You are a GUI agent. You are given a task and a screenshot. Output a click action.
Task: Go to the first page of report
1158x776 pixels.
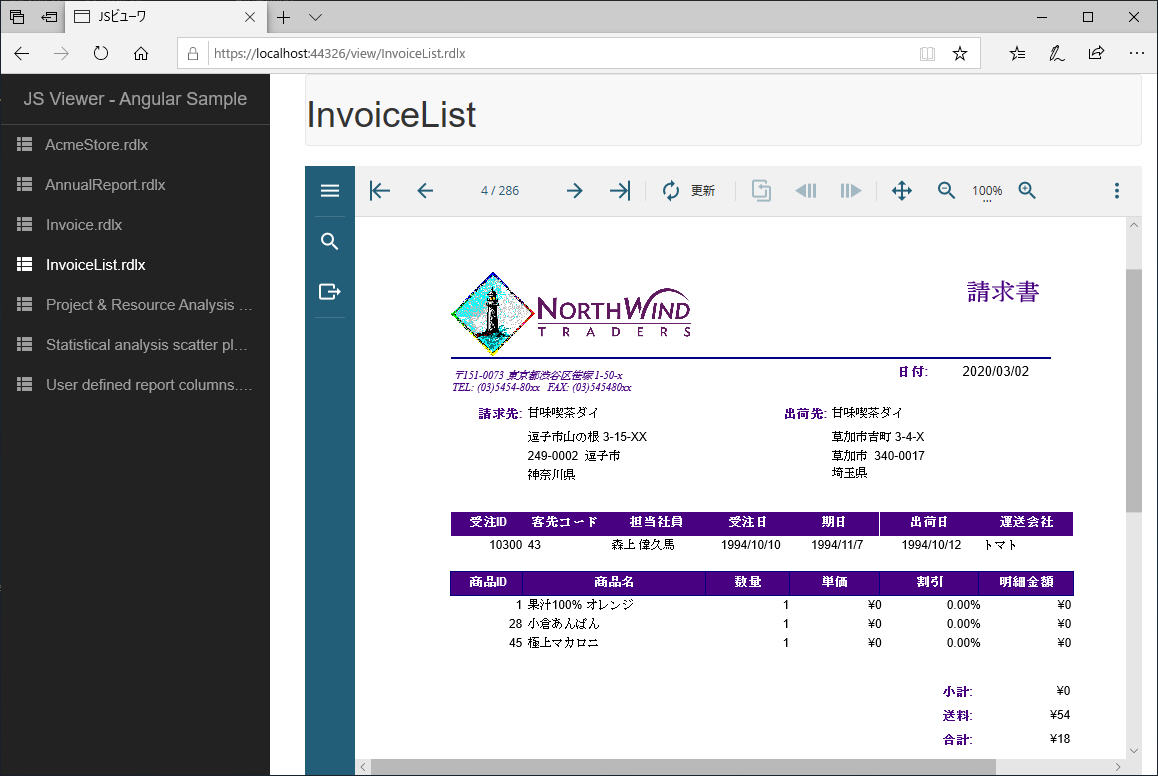[x=380, y=191]
